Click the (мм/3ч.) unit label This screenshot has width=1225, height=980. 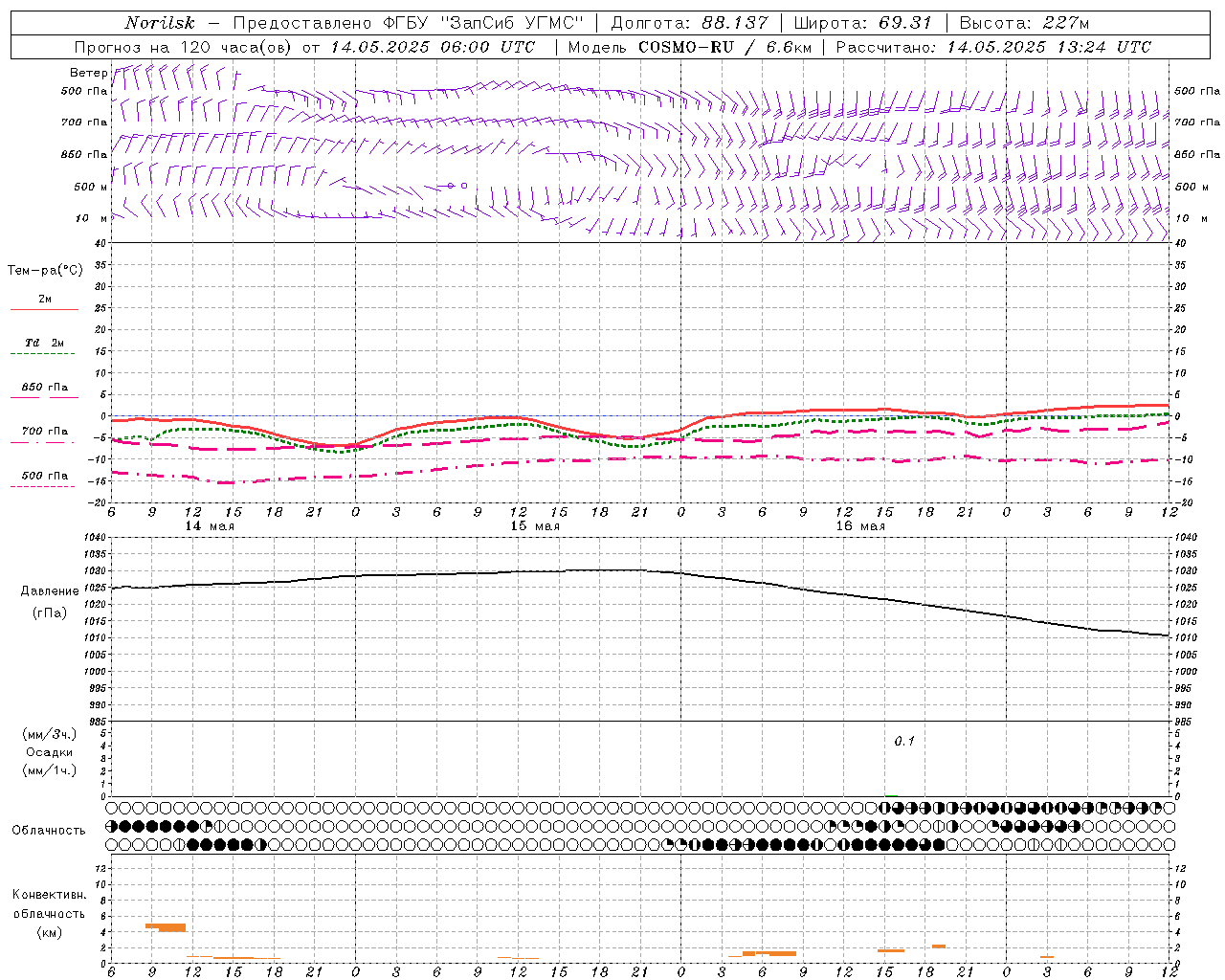(50, 734)
